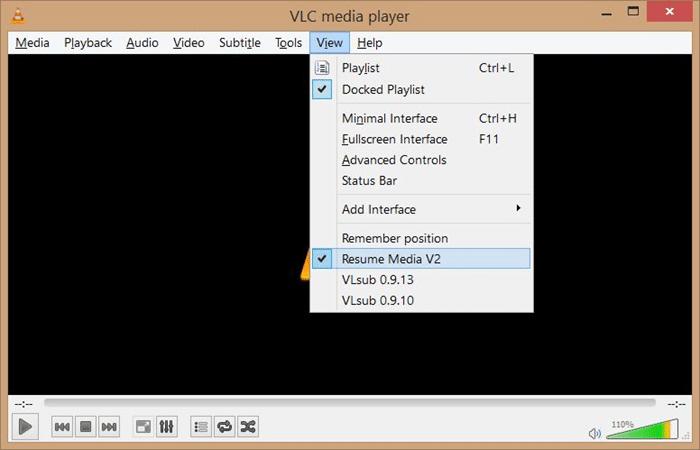The height and width of the screenshot is (450, 700).
Task: Open the Audio menu
Action: click(x=142, y=43)
